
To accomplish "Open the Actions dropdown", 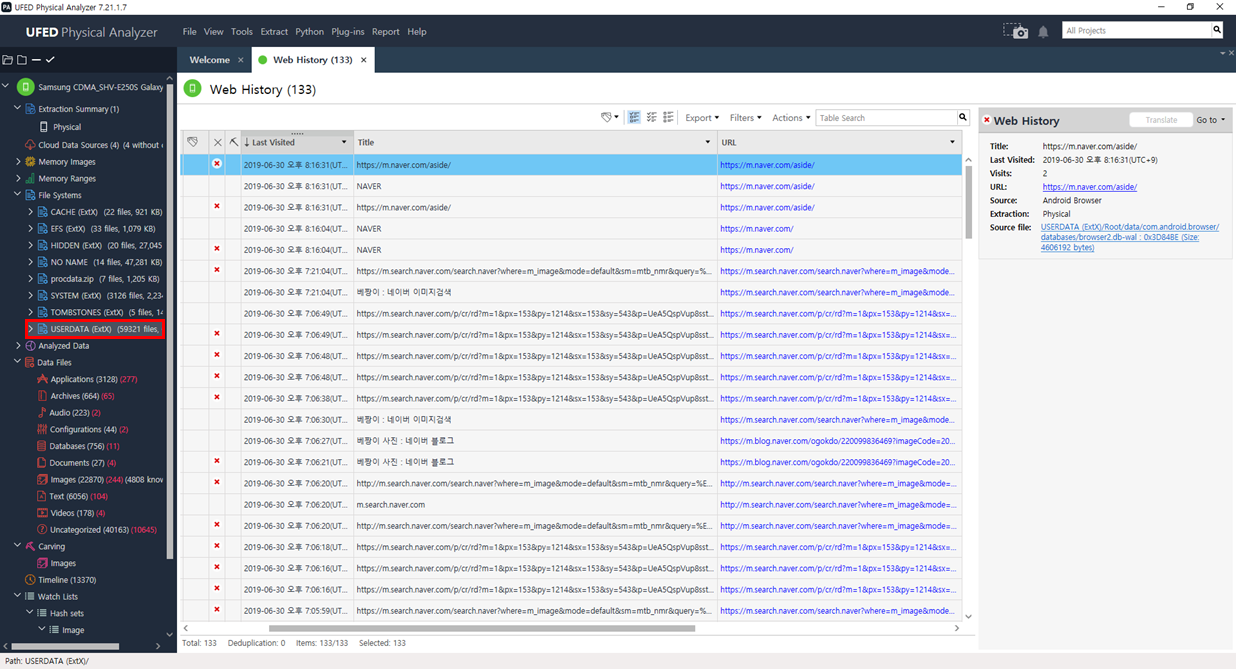I will (790, 118).
